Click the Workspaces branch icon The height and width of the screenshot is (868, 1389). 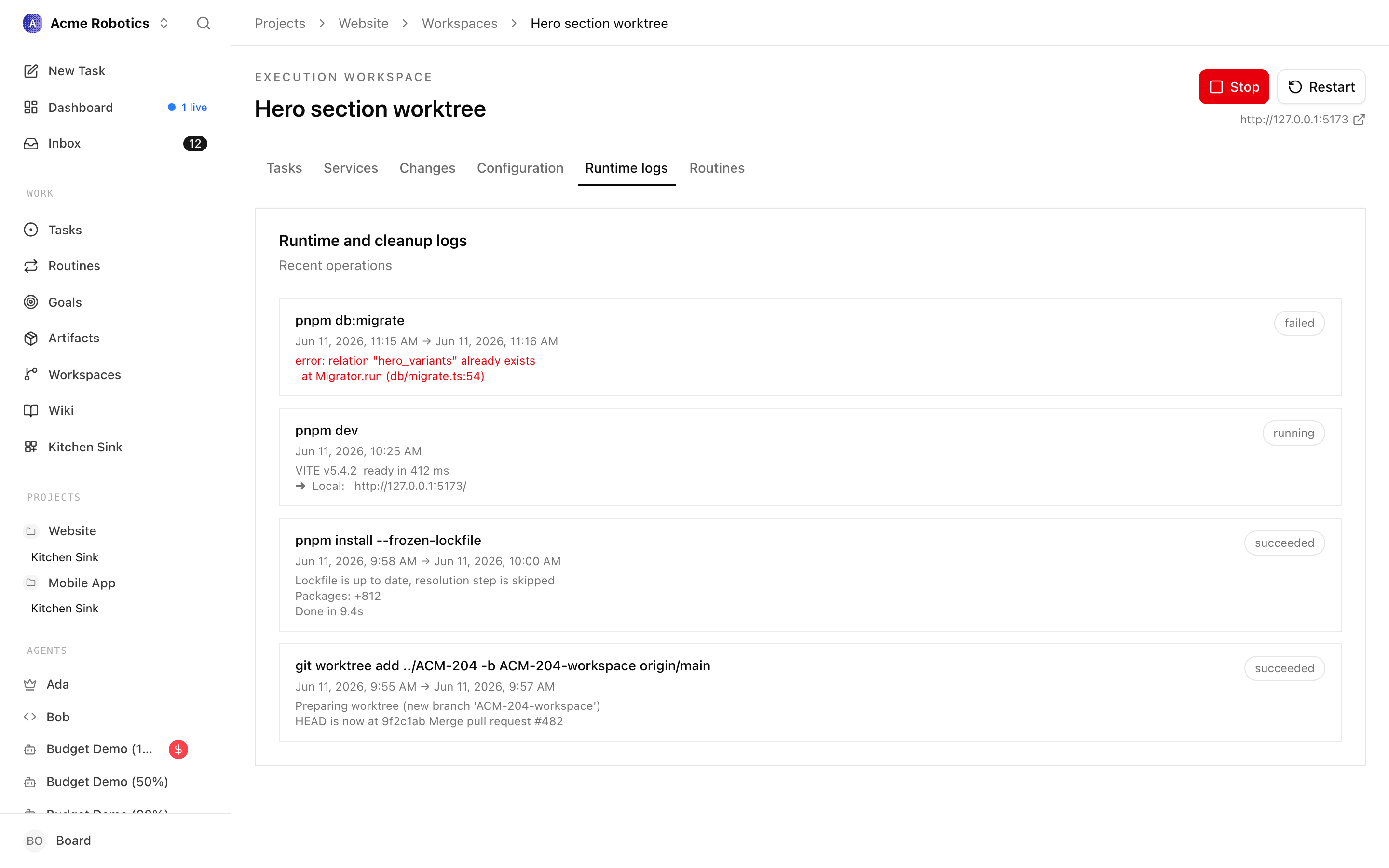click(x=31, y=374)
